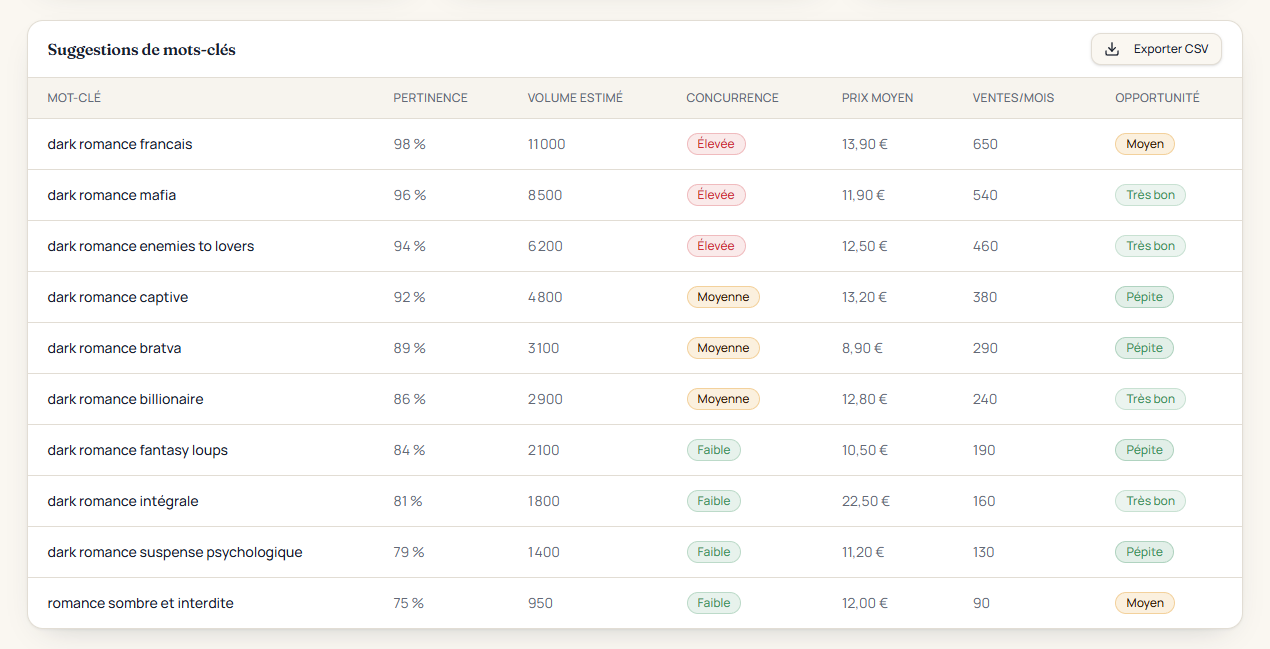Select "romance sombre et interdite" keyword

(x=141, y=603)
